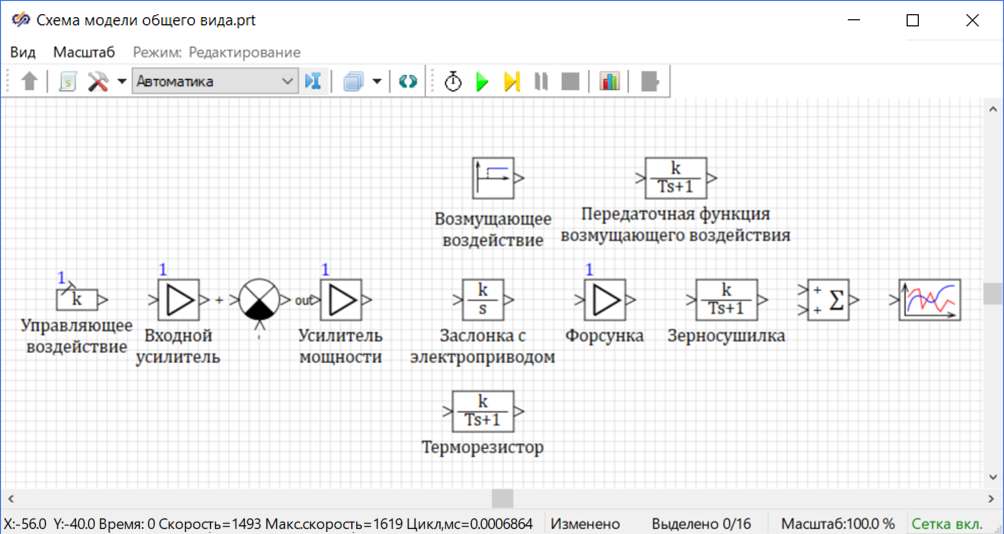The image size is (1004, 534).
Task: Click the script page icon in toolbar
Action: click(67, 82)
